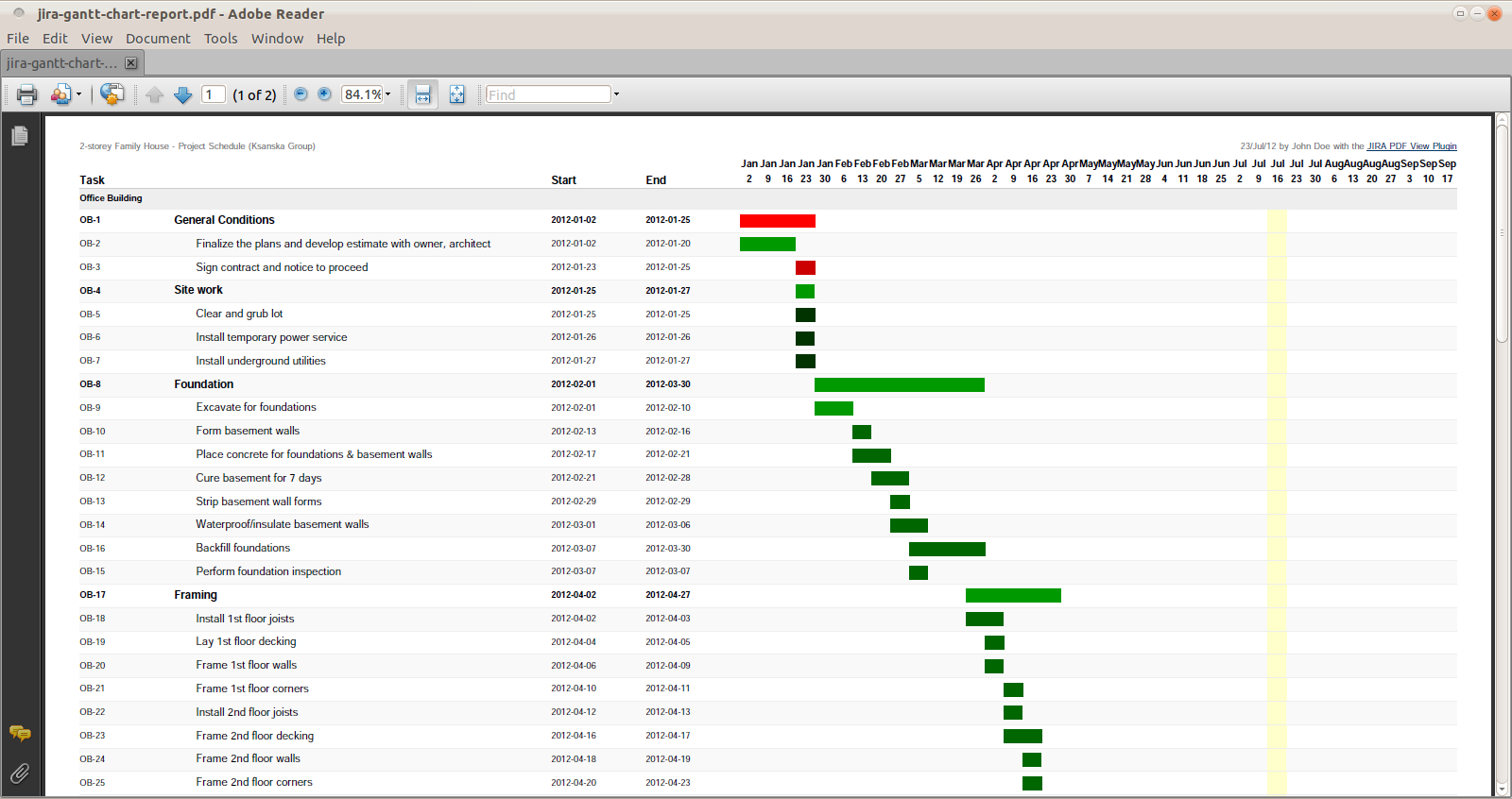Click the globe web conference icon
Screen dimensions: 1512x799
pos(112,94)
